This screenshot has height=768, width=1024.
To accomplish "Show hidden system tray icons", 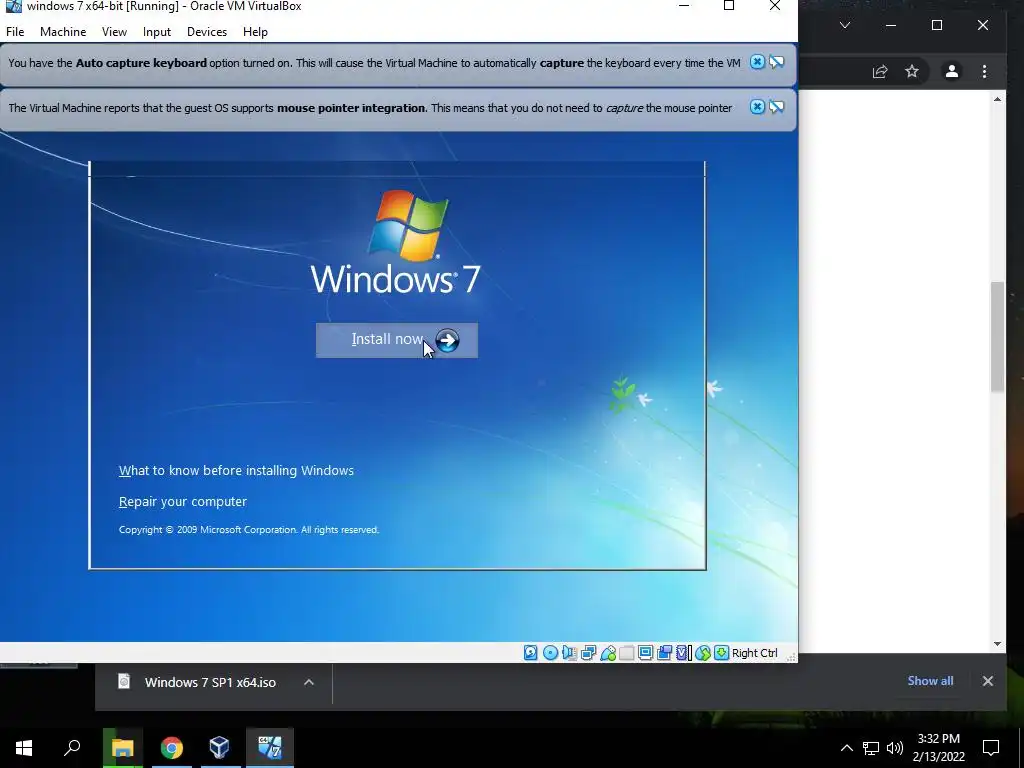I will tap(846, 748).
